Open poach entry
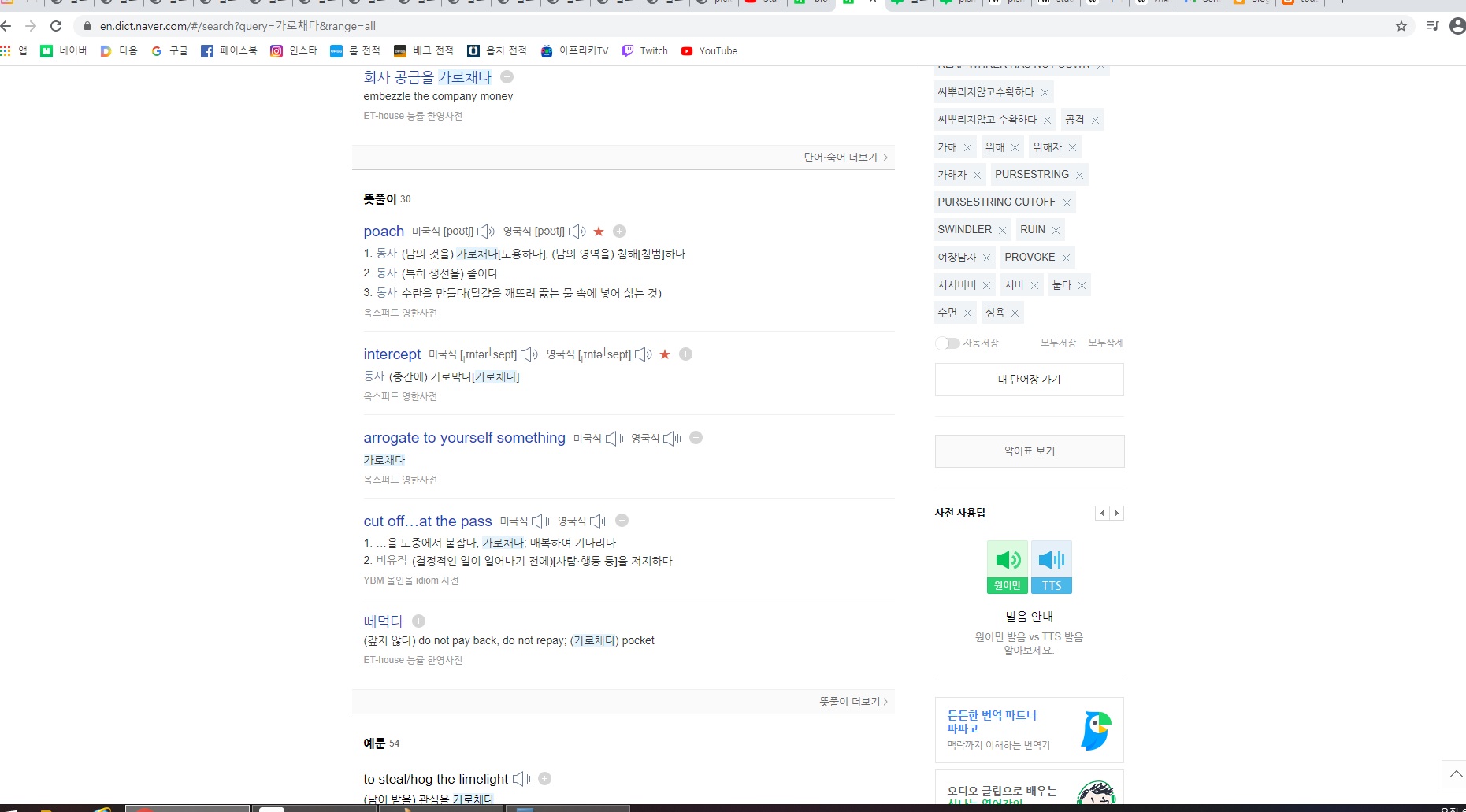This screenshot has width=1466, height=812. coord(384,232)
